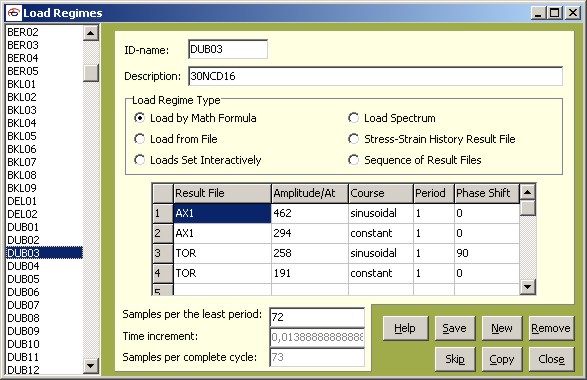Click the down arrow of regime list scrollbar
This screenshot has width=587, height=380.
(x=91, y=366)
